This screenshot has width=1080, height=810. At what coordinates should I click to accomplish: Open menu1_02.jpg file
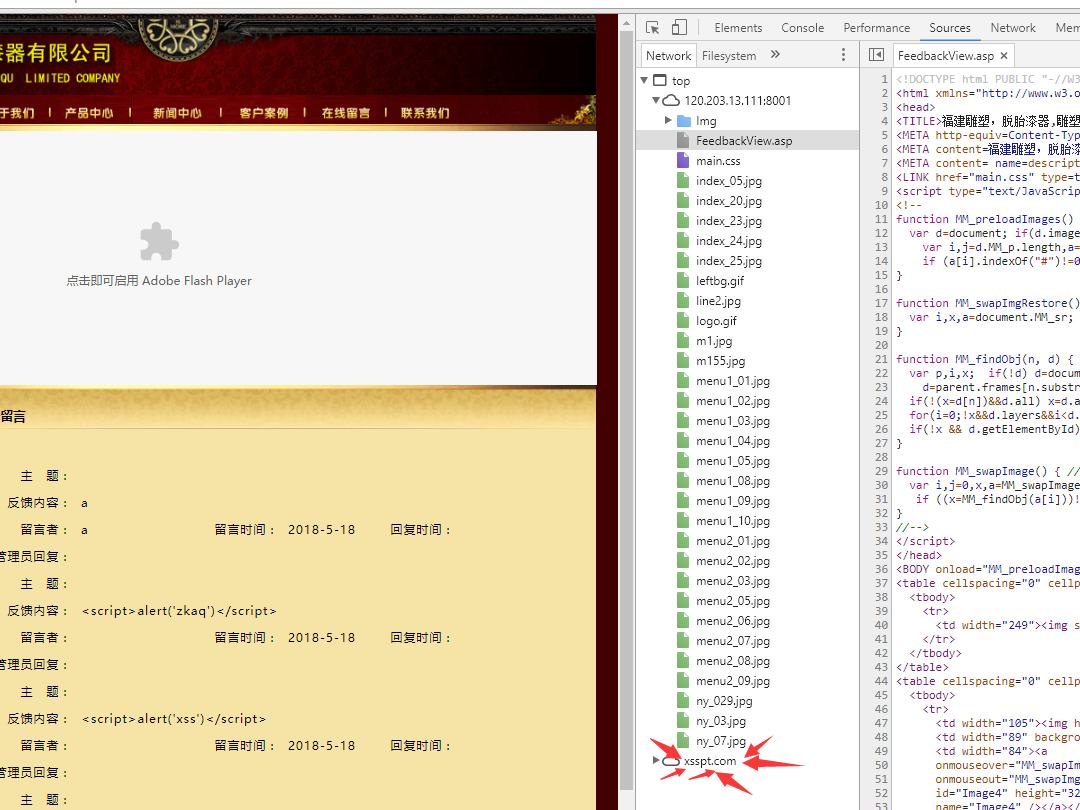click(733, 400)
